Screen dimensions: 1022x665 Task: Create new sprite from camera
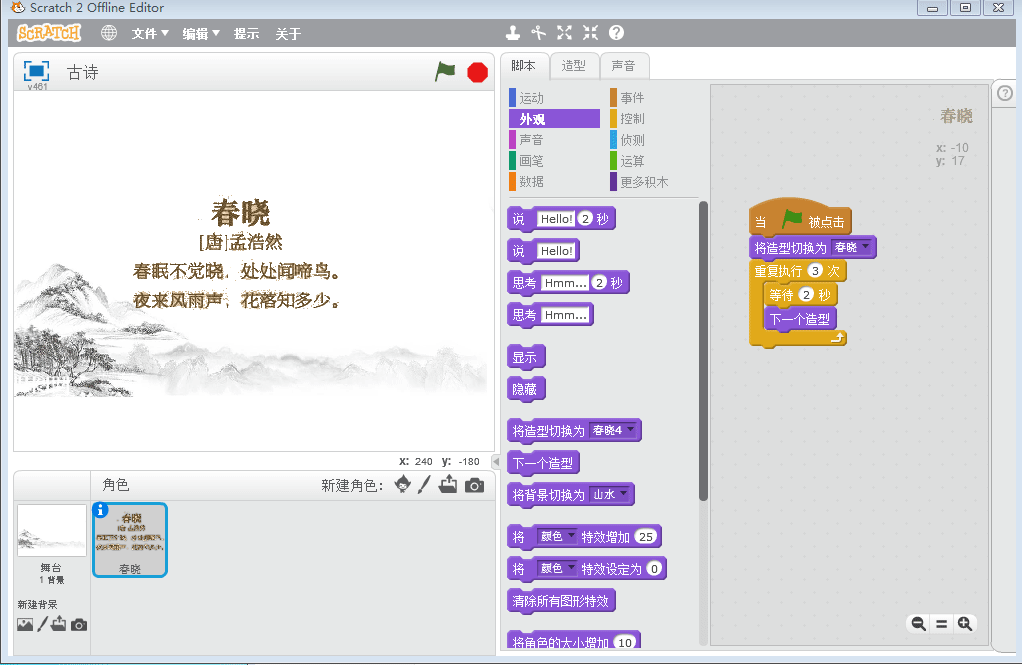click(x=474, y=486)
